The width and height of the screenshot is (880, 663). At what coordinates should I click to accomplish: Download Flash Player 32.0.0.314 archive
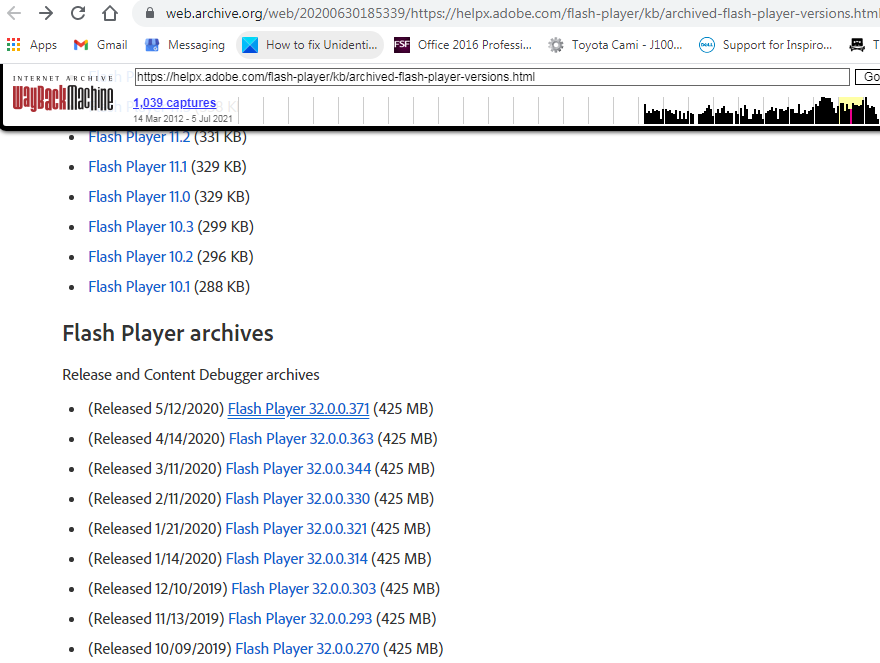(297, 559)
